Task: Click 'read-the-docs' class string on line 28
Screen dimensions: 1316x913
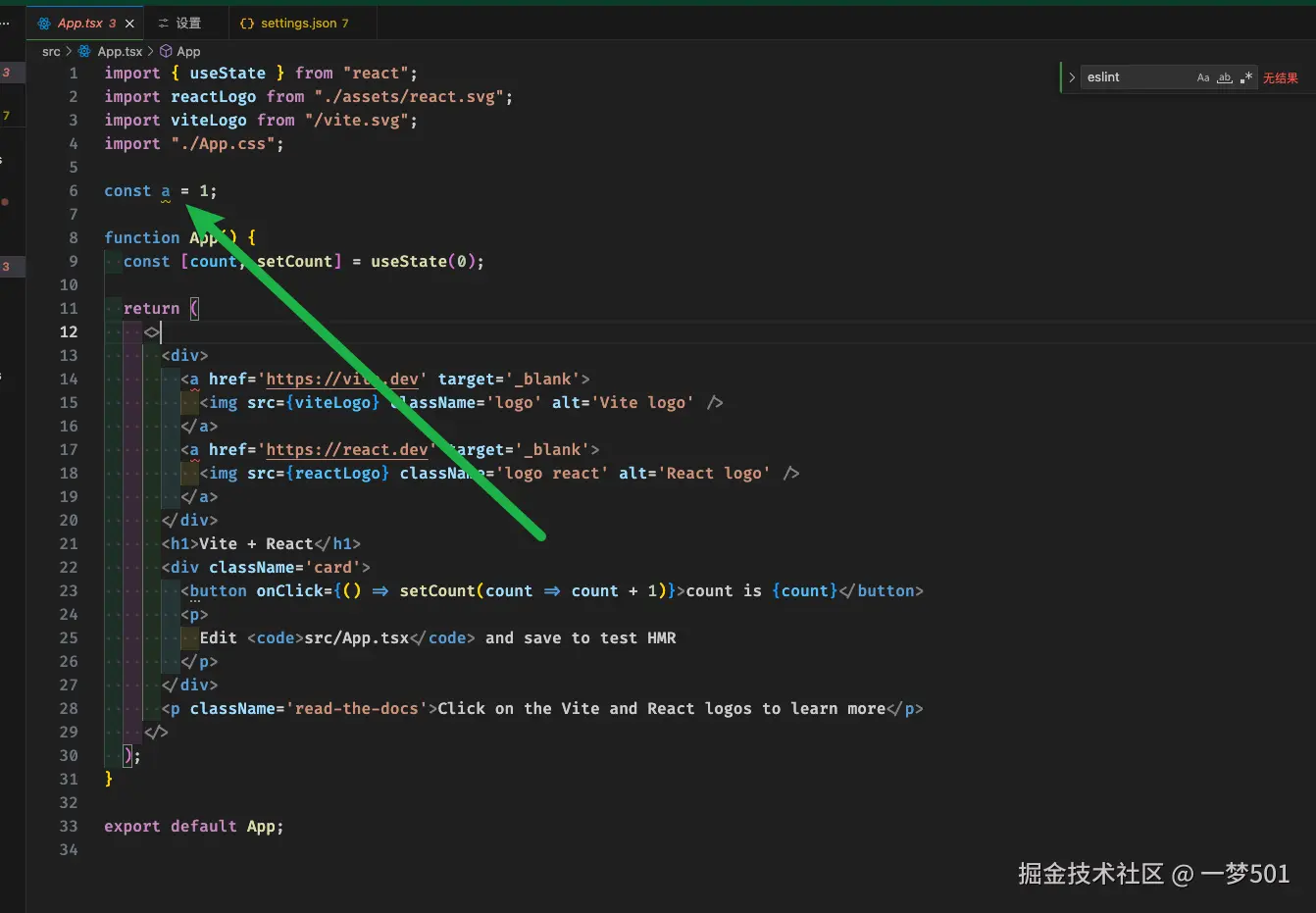Action: coord(356,709)
